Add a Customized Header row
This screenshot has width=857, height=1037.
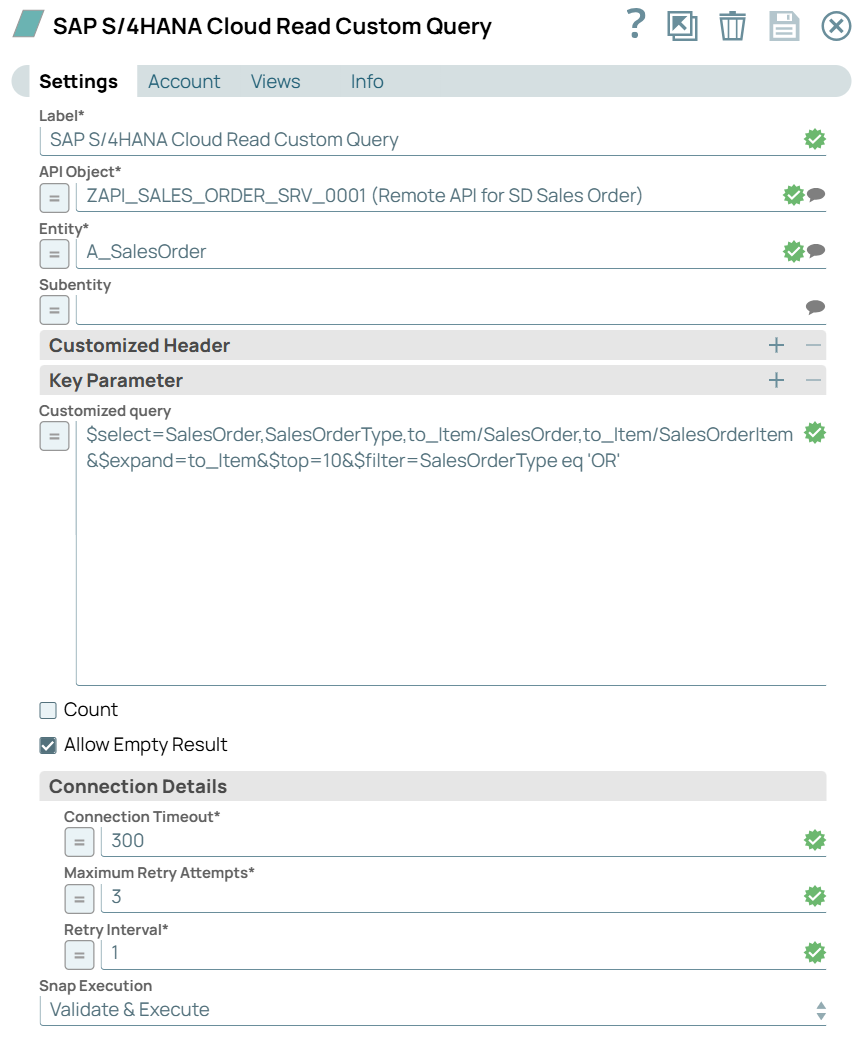tap(776, 345)
